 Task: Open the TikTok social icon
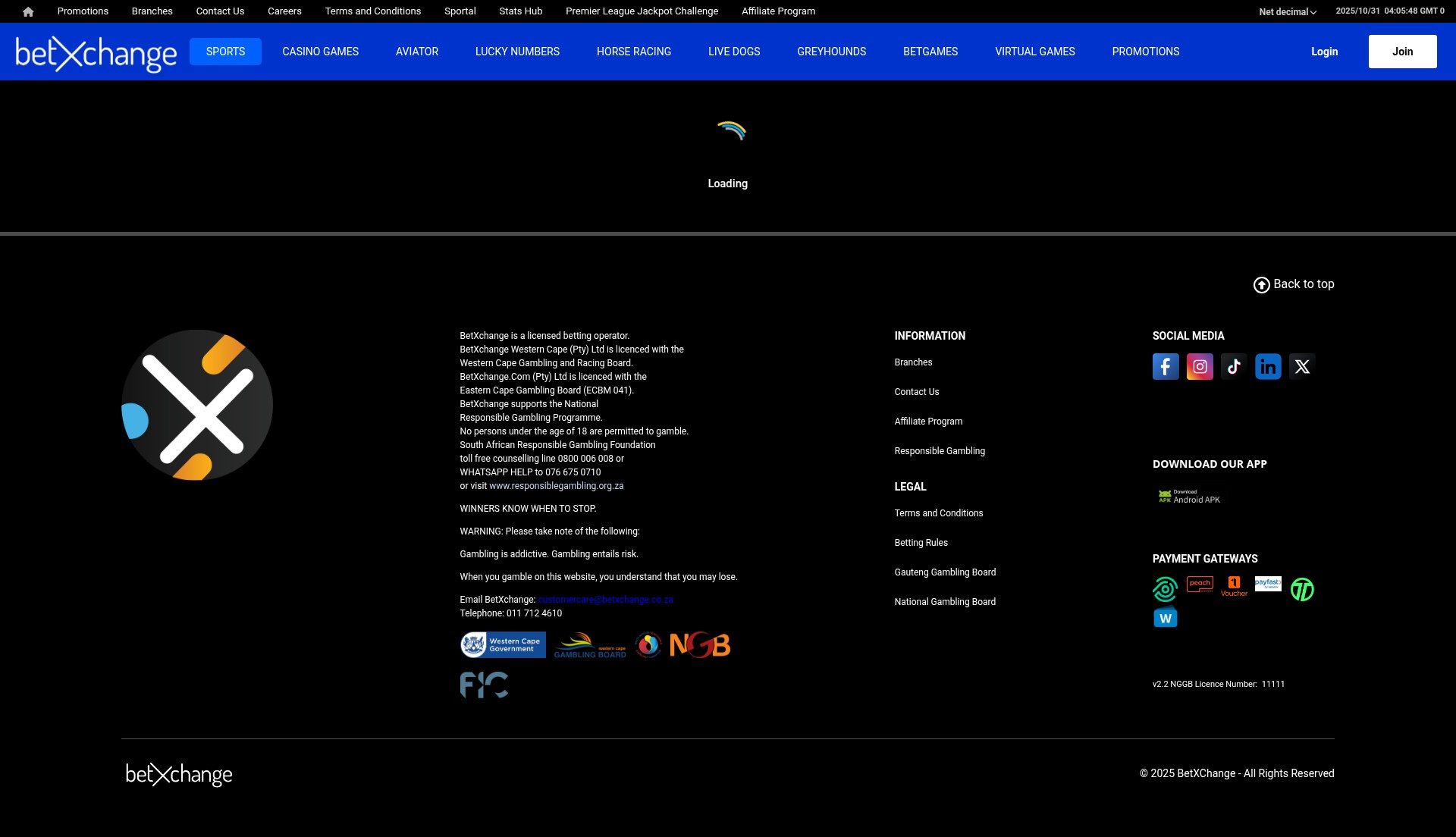tap(1234, 367)
